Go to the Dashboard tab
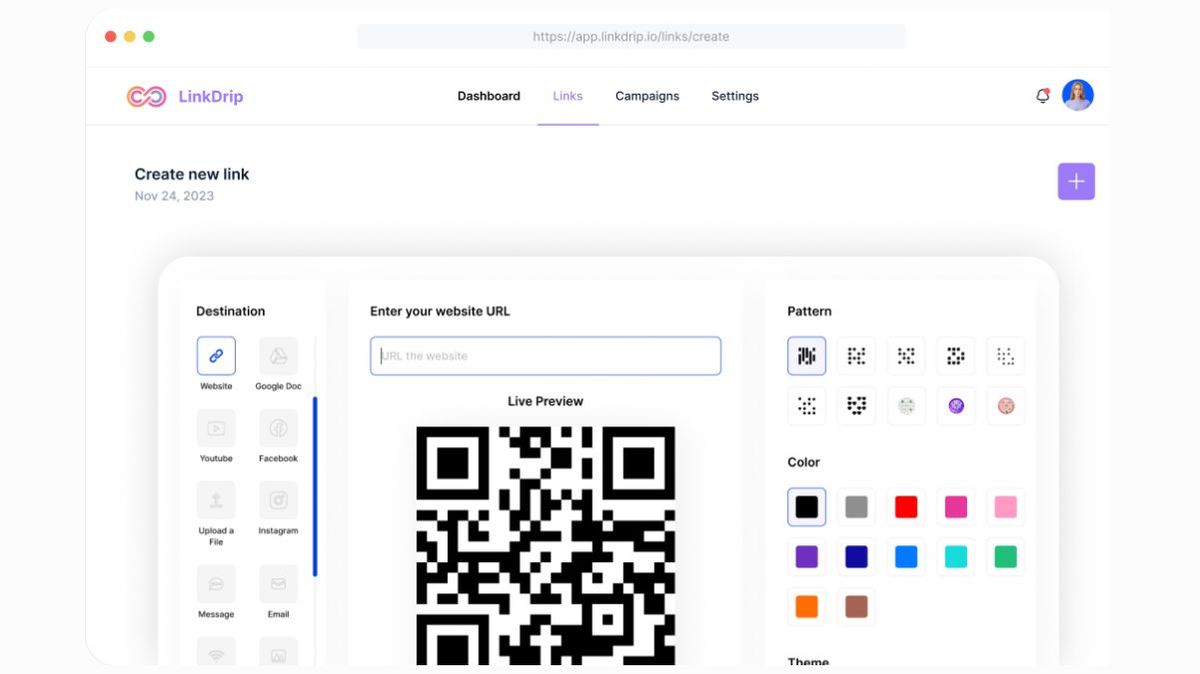 [489, 96]
